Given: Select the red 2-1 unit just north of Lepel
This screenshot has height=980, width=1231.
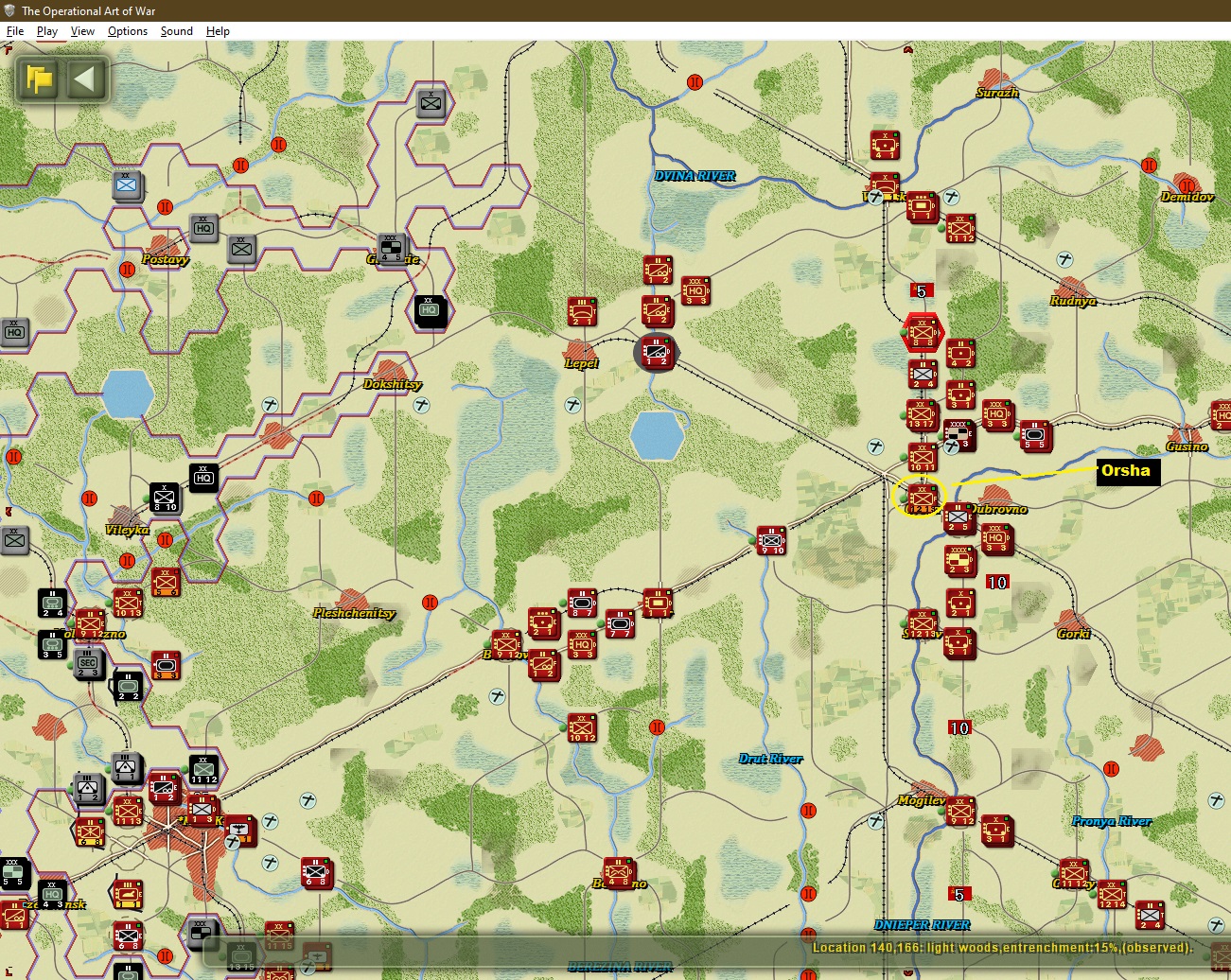Looking at the screenshot, I should coord(582,311).
